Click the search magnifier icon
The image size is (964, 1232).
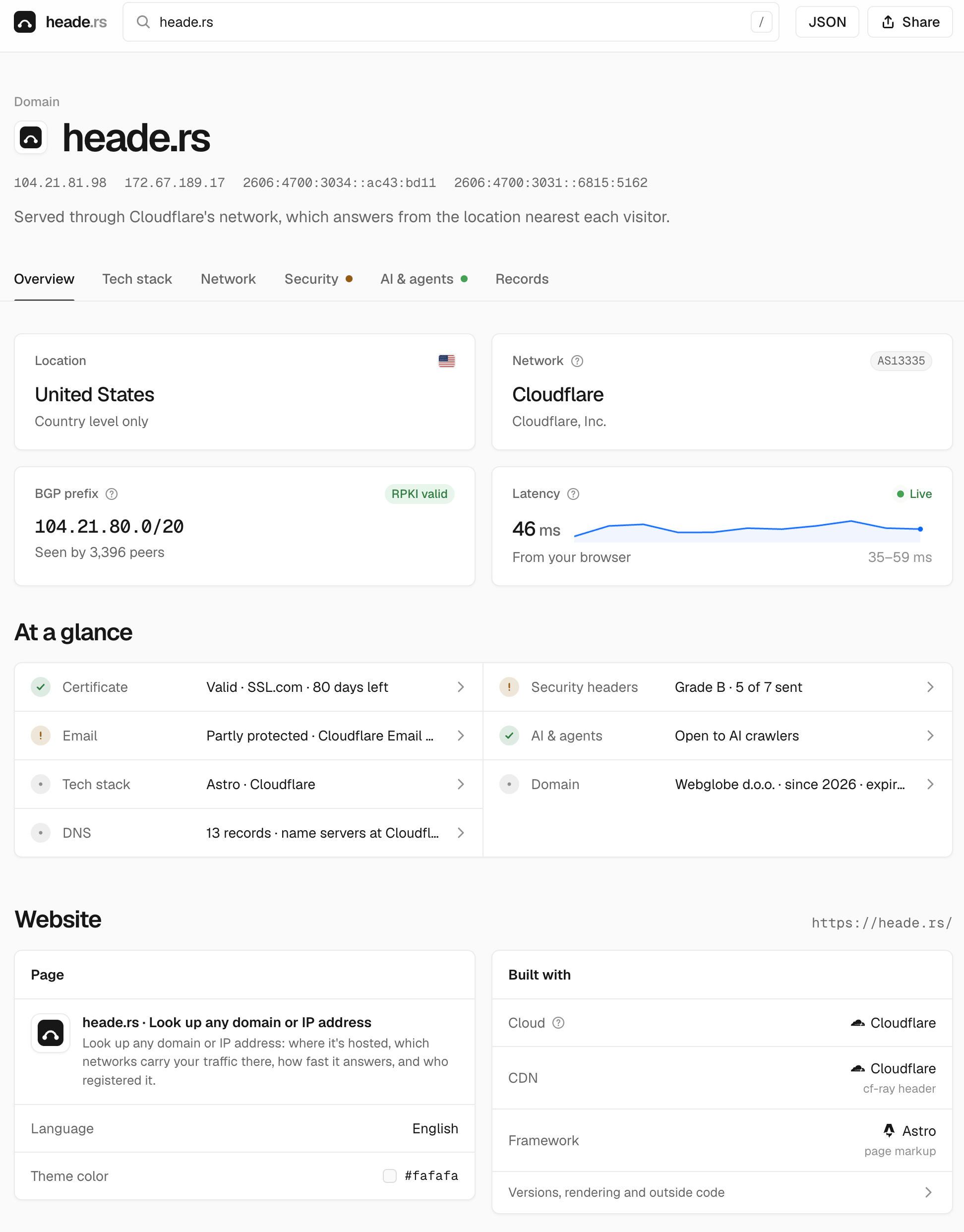tap(143, 22)
